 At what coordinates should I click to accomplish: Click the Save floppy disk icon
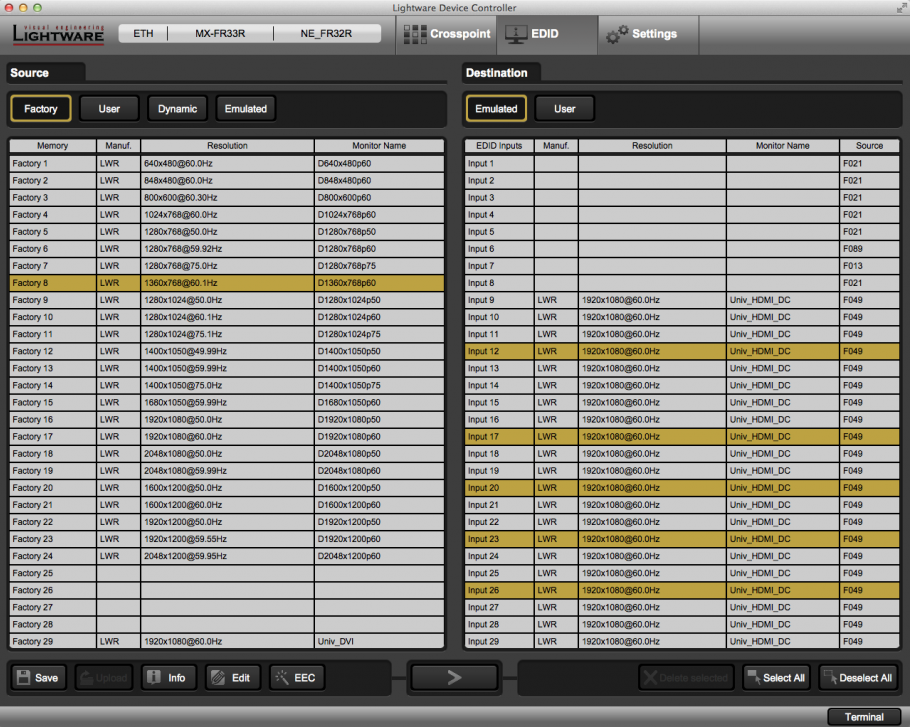point(37,678)
